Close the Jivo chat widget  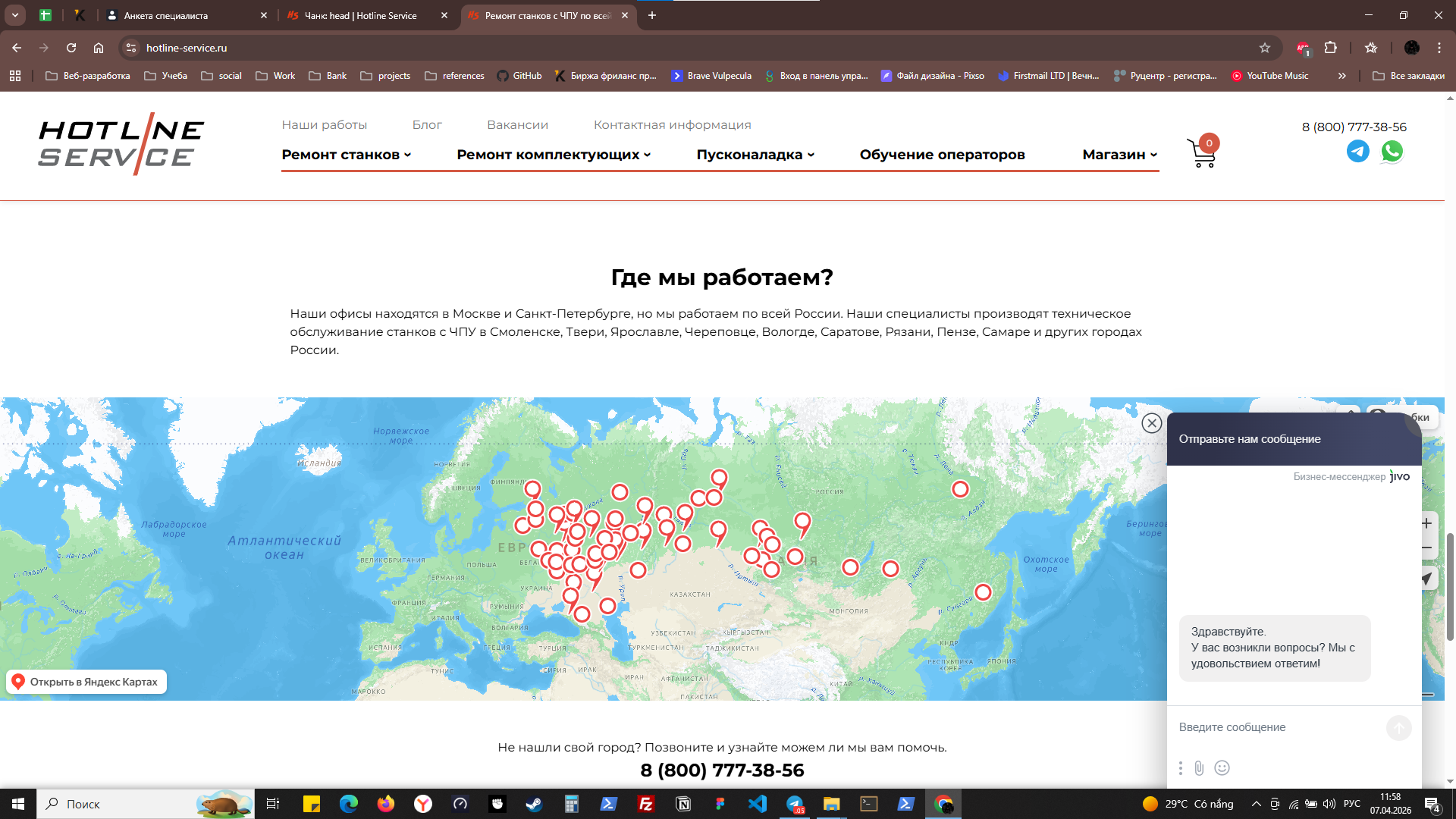coord(1151,423)
